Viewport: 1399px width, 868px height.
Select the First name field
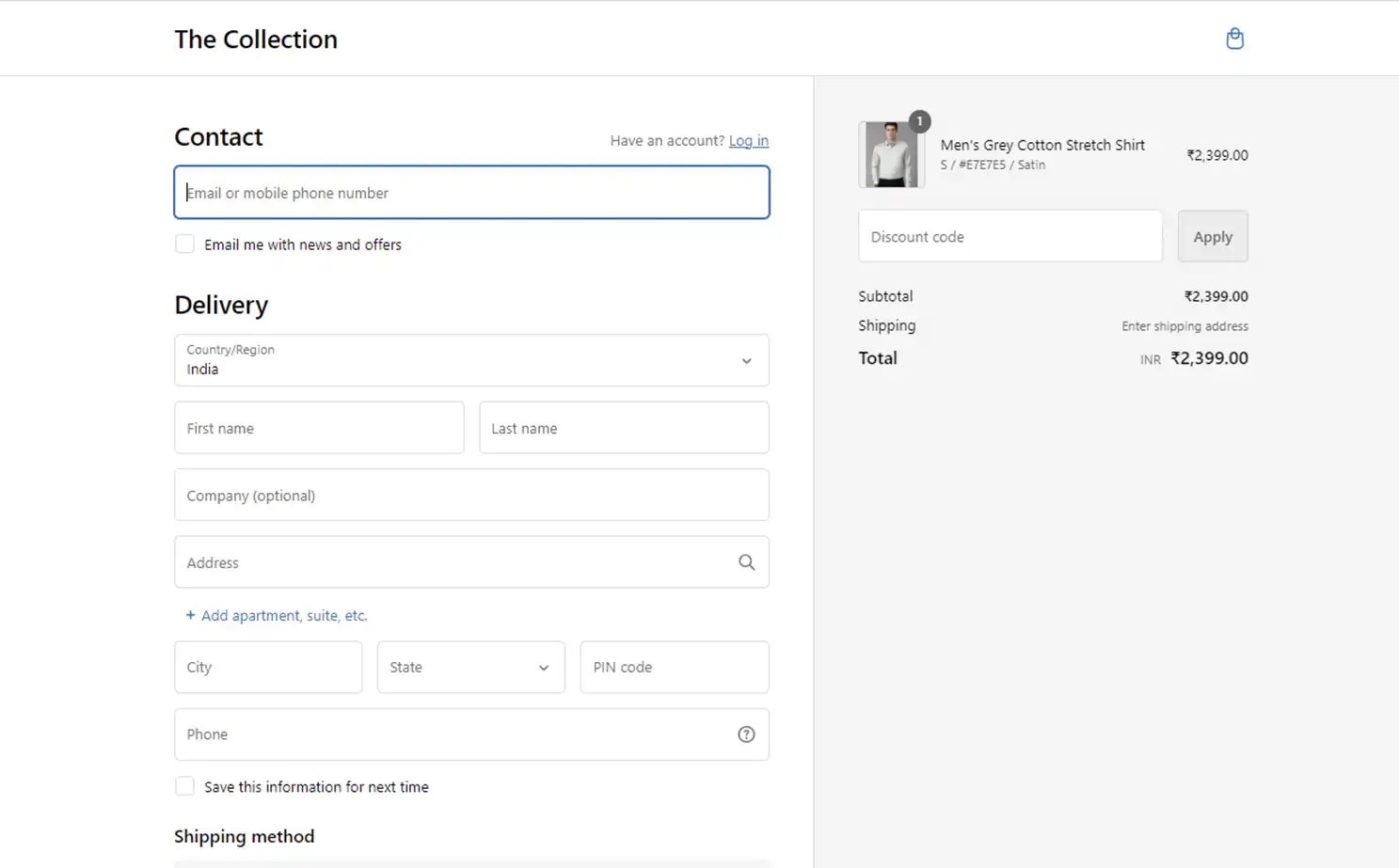(318, 427)
